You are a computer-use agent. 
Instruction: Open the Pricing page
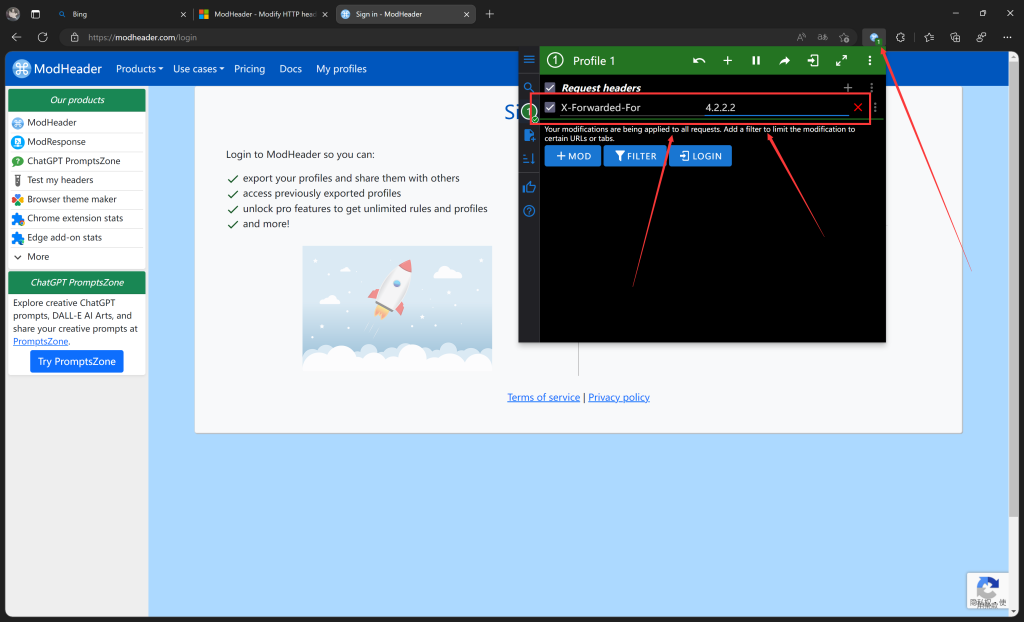coord(249,69)
